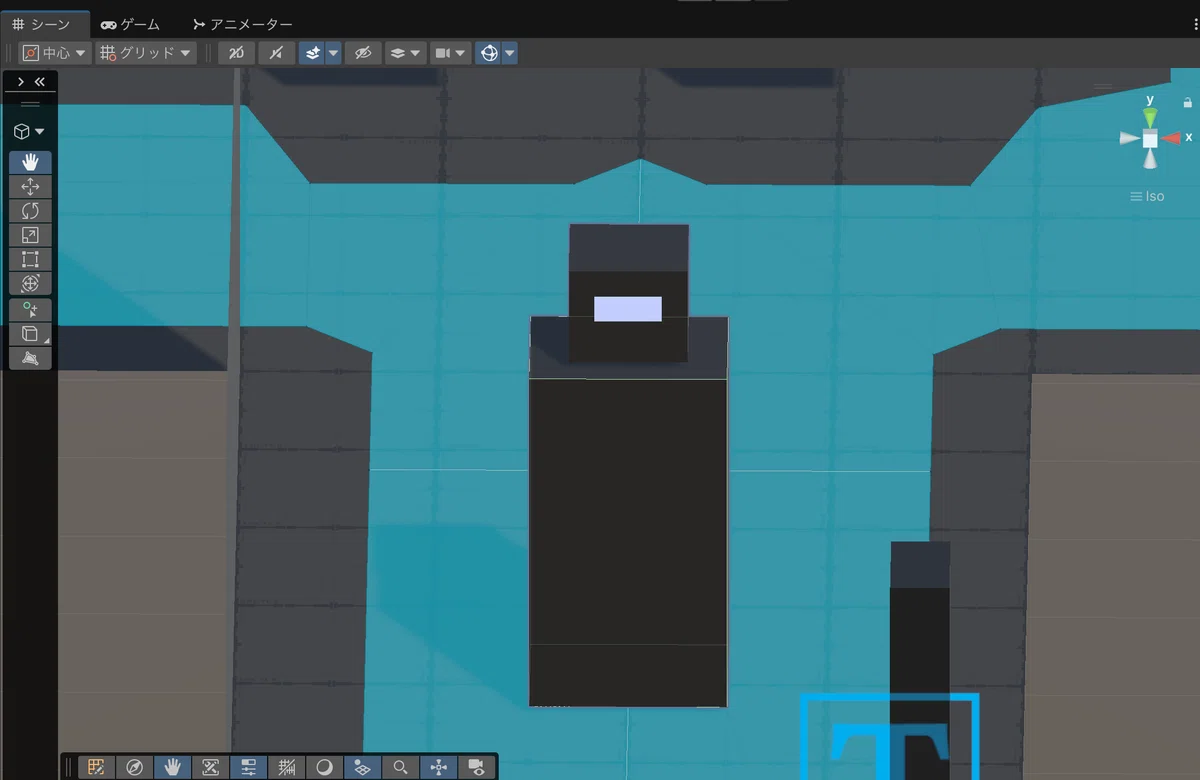Toggle the 2D view mode button
This screenshot has height=780, width=1200.
[236, 53]
